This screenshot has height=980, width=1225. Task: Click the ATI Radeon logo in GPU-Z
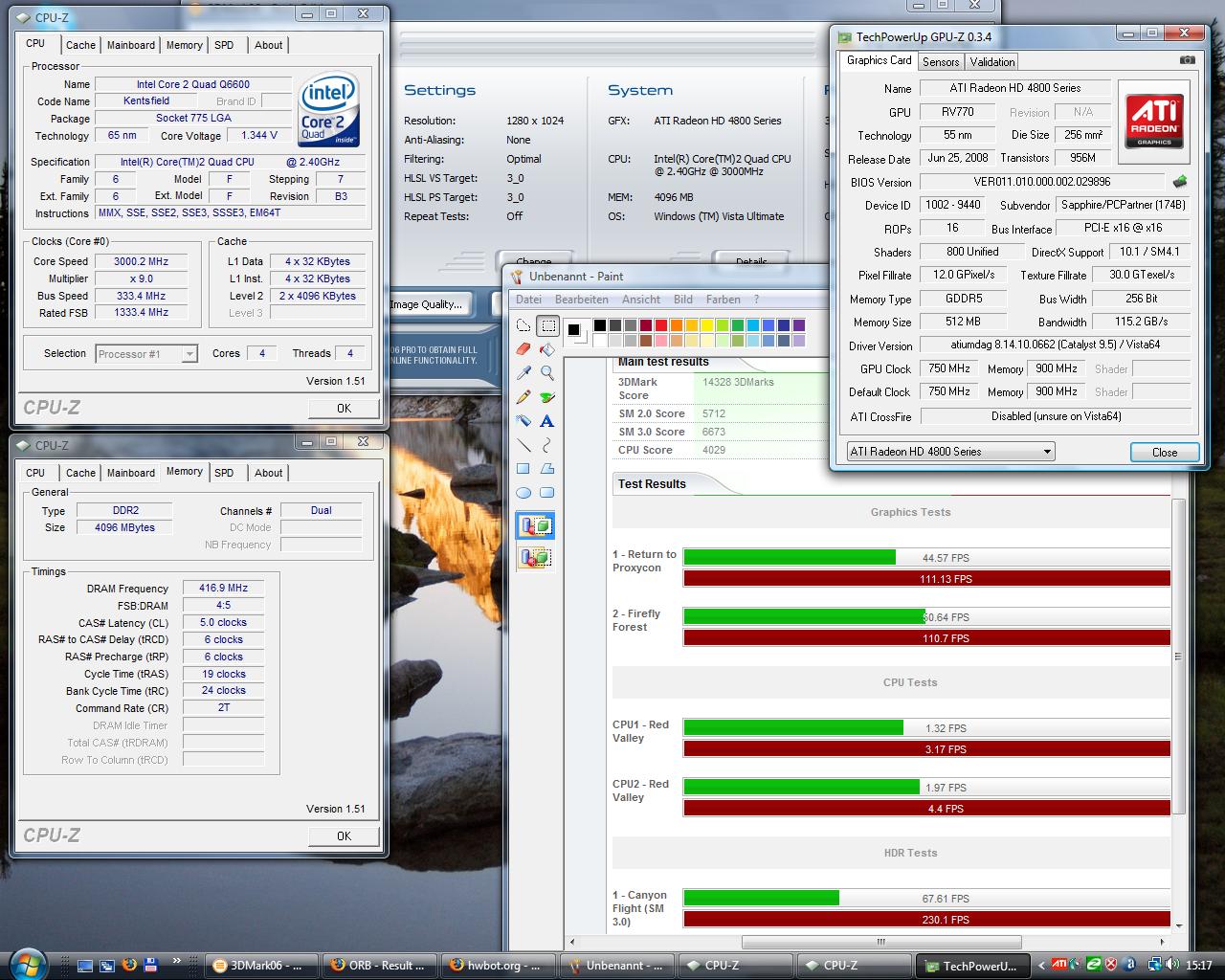pyautogui.click(x=1154, y=122)
